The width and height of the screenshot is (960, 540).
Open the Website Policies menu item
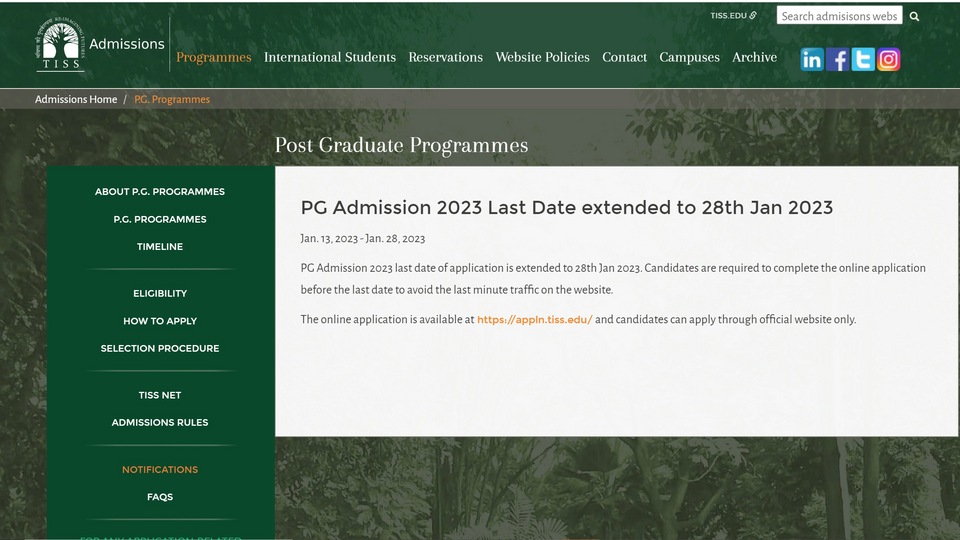coord(542,57)
